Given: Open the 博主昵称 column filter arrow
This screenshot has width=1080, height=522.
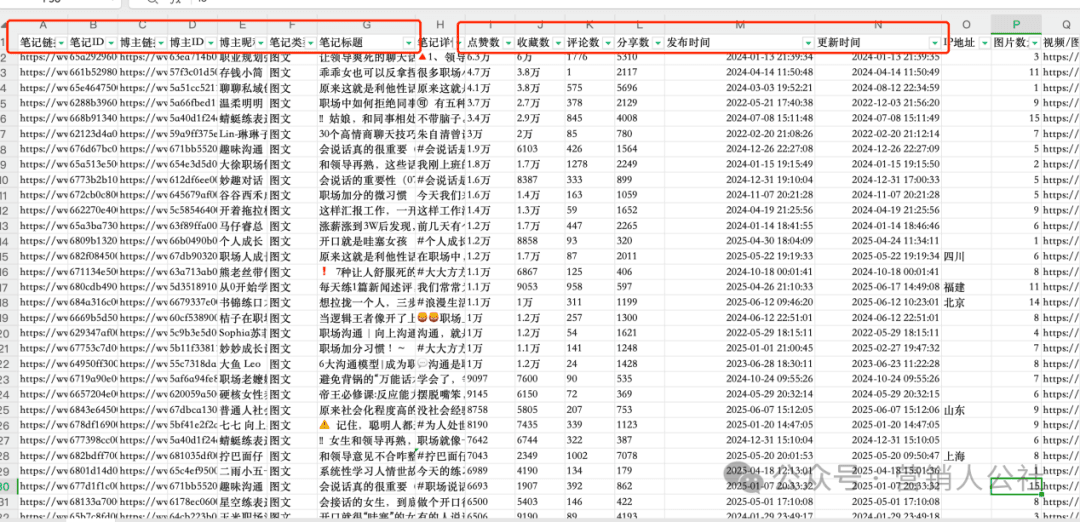Looking at the screenshot, I should tap(261, 43).
